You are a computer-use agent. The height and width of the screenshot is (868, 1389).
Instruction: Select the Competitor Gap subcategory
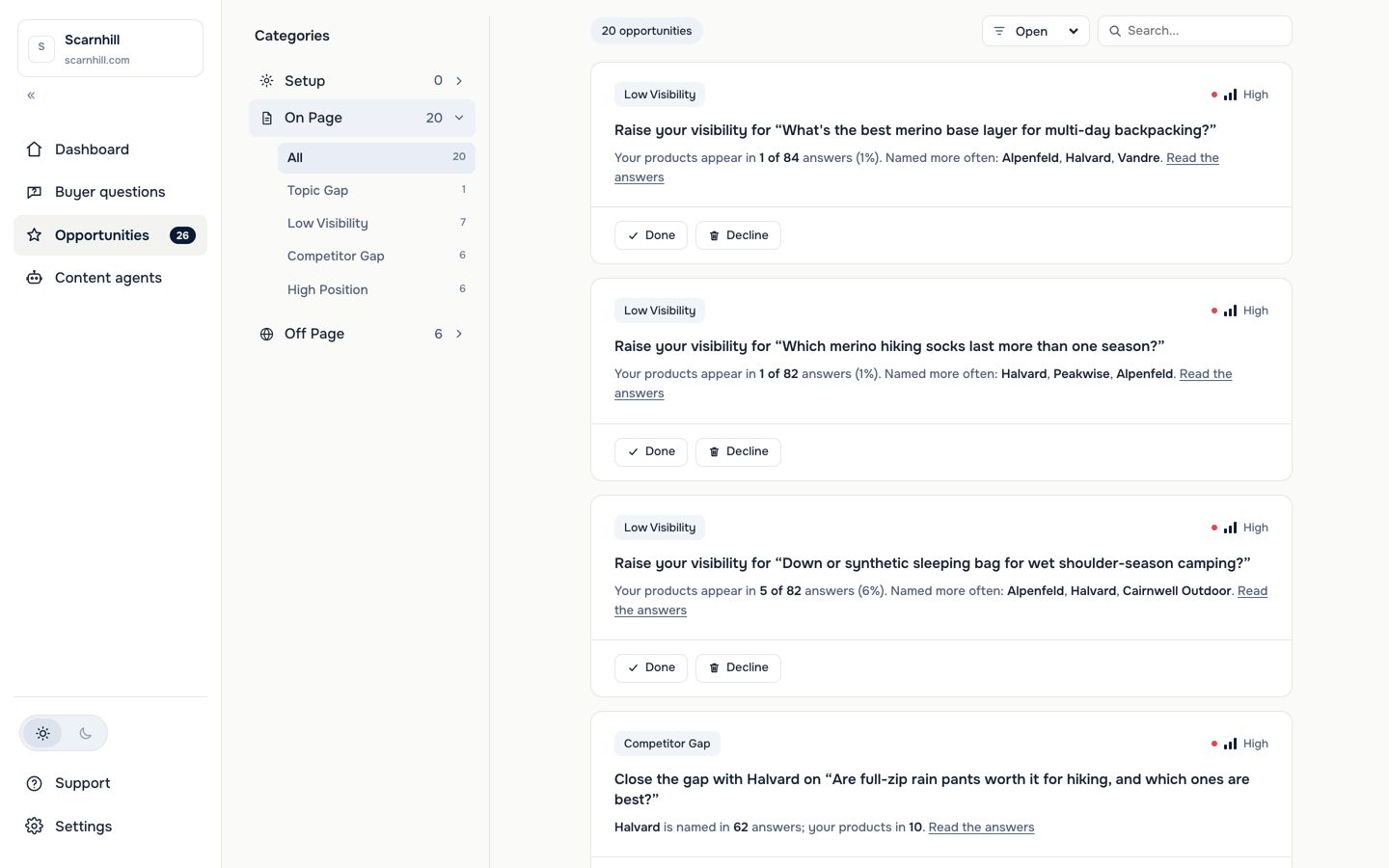[x=376, y=257]
